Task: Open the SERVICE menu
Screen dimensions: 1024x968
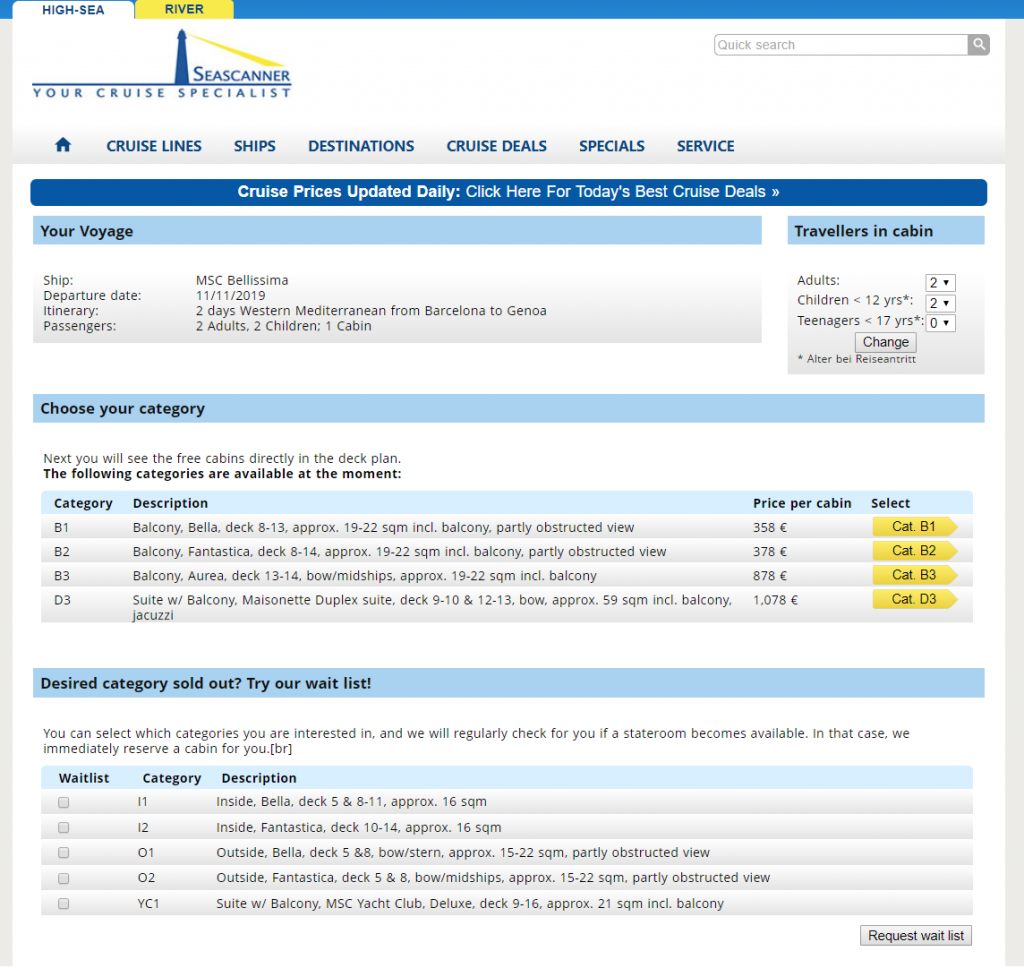Action: pyautogui.click(x=705, y=146)
